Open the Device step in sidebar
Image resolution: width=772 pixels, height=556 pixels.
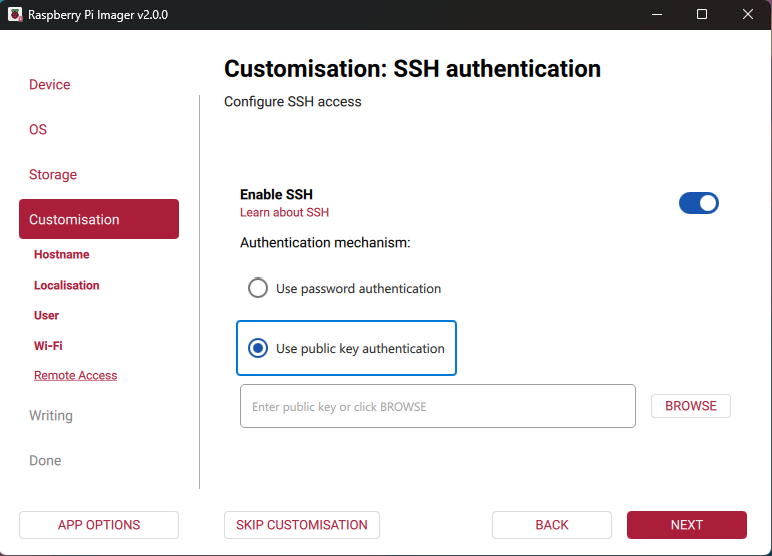point(50,85)
